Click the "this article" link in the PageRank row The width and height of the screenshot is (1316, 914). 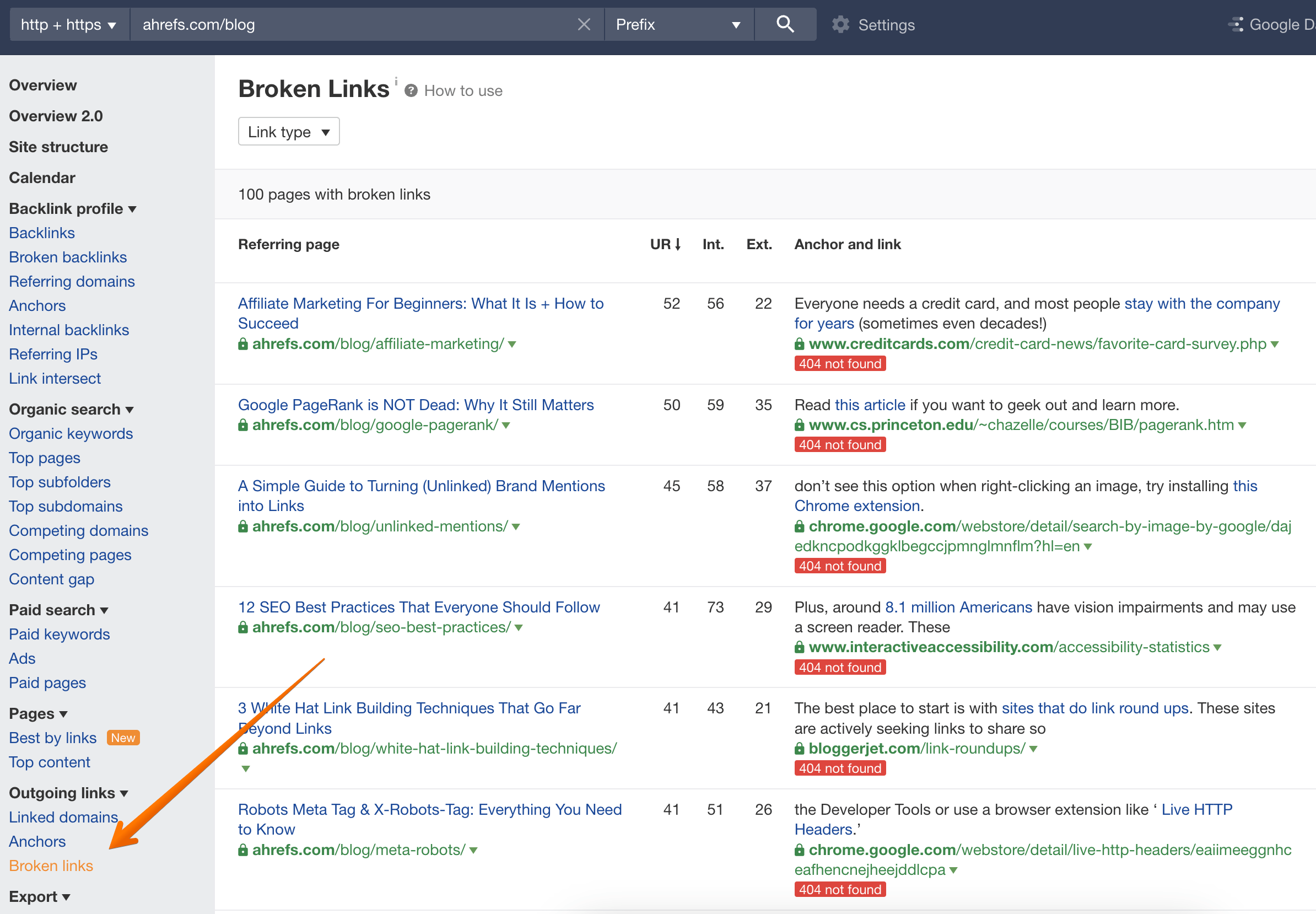(x=869, y=404)
